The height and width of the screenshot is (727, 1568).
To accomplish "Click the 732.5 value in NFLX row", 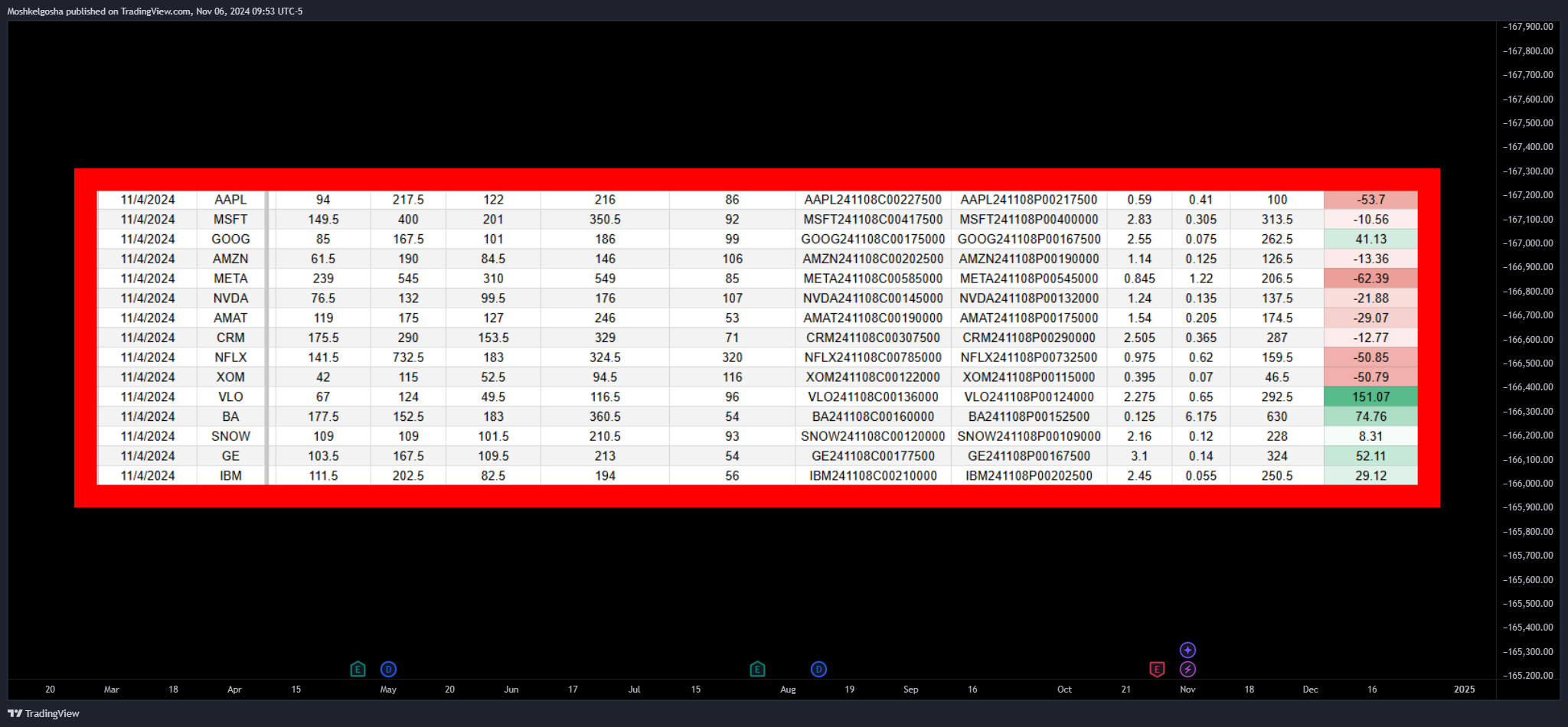I will pyautogui.click(x=408, y=357).
